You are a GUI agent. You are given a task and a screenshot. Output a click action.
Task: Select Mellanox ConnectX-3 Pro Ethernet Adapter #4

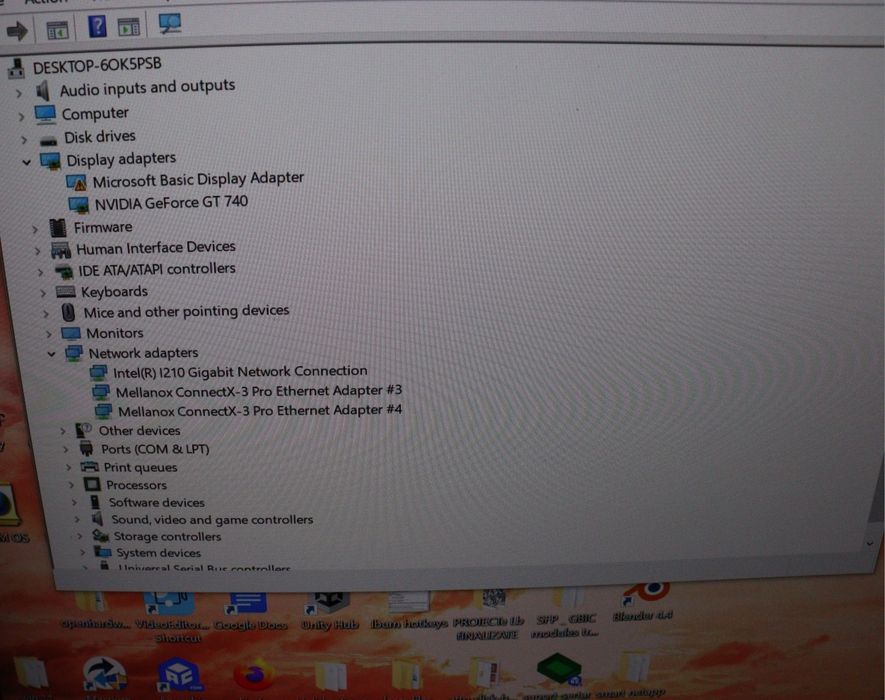[x=260, y=410]
